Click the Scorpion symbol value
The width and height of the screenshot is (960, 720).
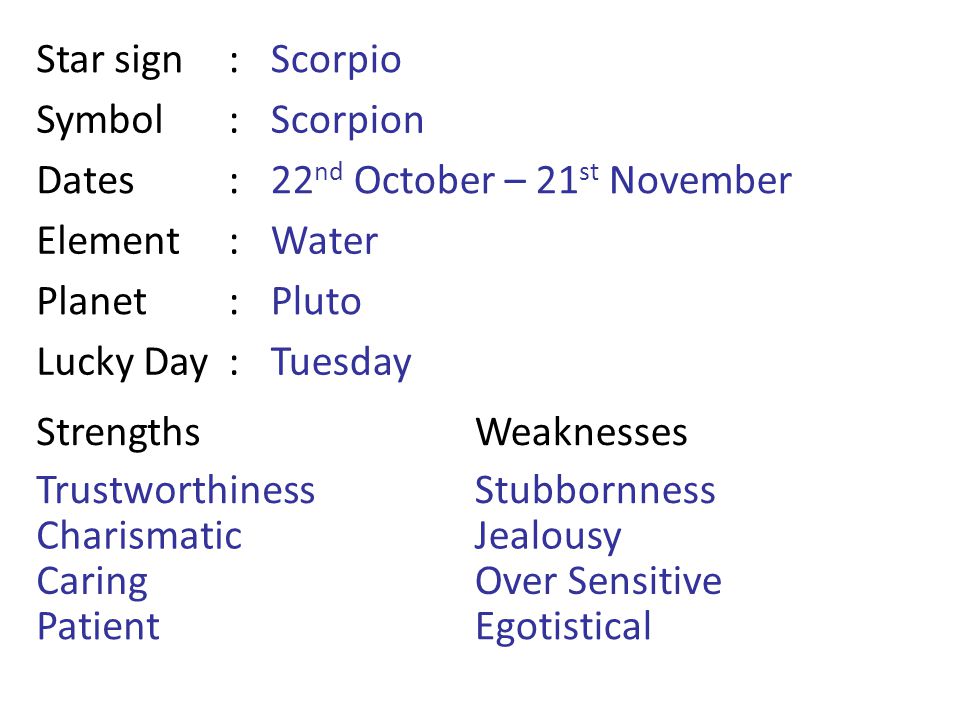pyautogui.click(x=347, y=121)
